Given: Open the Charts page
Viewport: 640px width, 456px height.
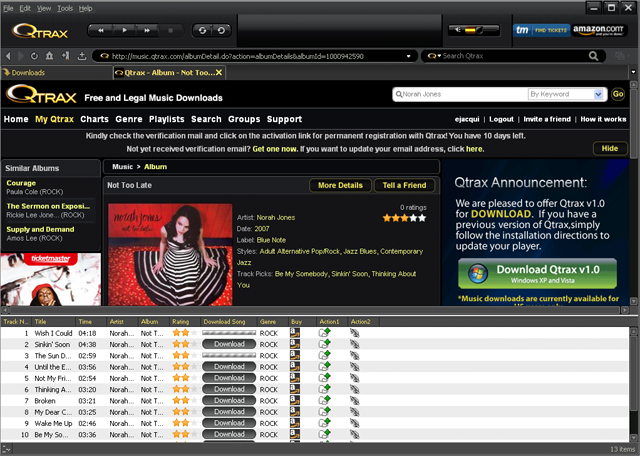Looking at the screenshot, I should pos(94,119).
